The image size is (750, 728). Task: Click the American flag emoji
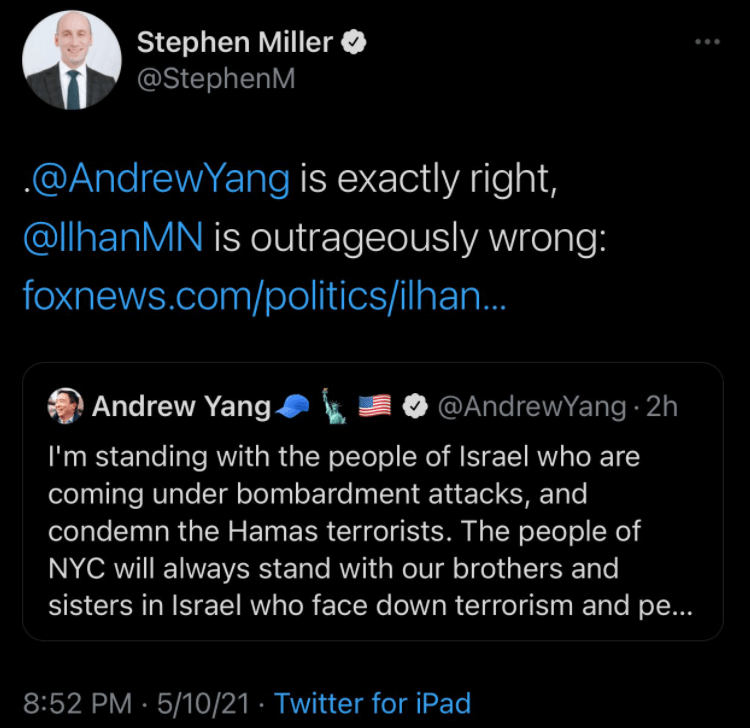pyautogui.click(x=374, y=406)
